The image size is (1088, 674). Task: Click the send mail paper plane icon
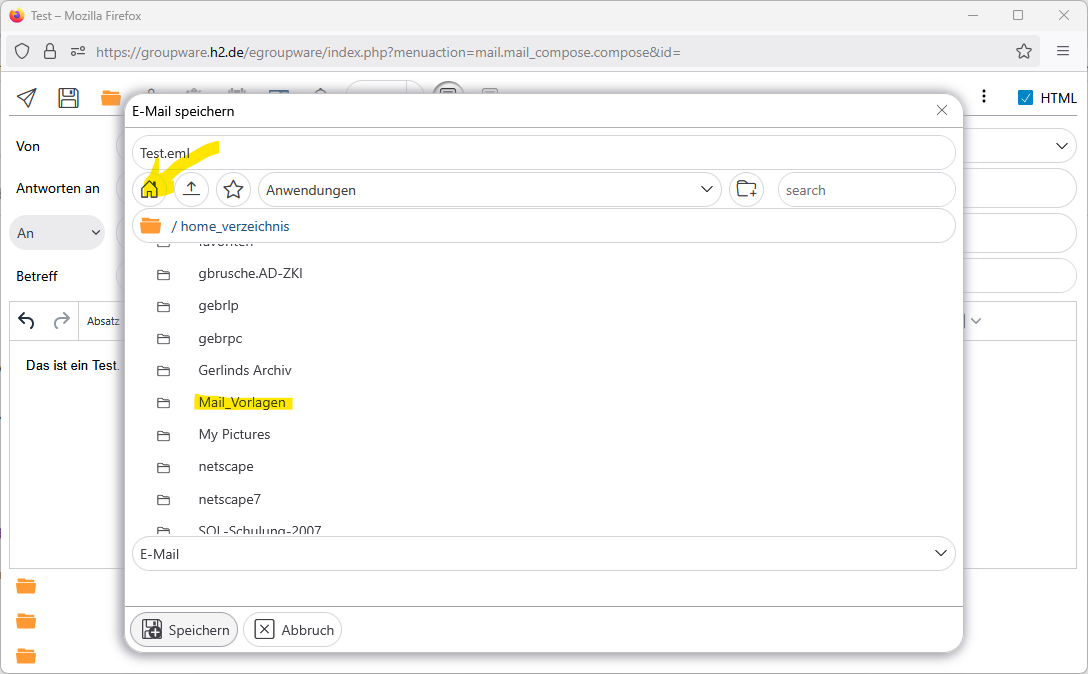(x=27, y=97)
